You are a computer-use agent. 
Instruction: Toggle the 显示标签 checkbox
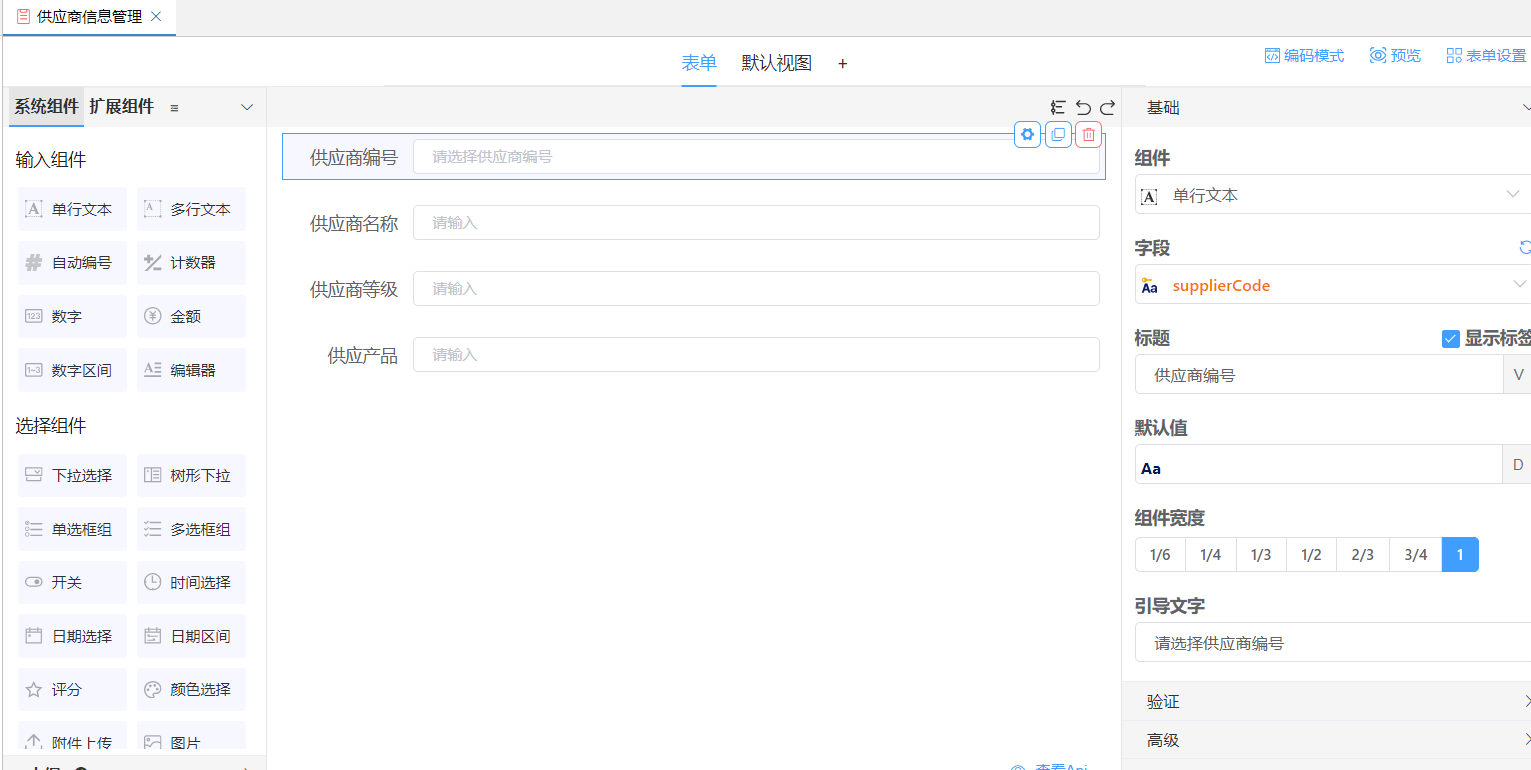1451,339
